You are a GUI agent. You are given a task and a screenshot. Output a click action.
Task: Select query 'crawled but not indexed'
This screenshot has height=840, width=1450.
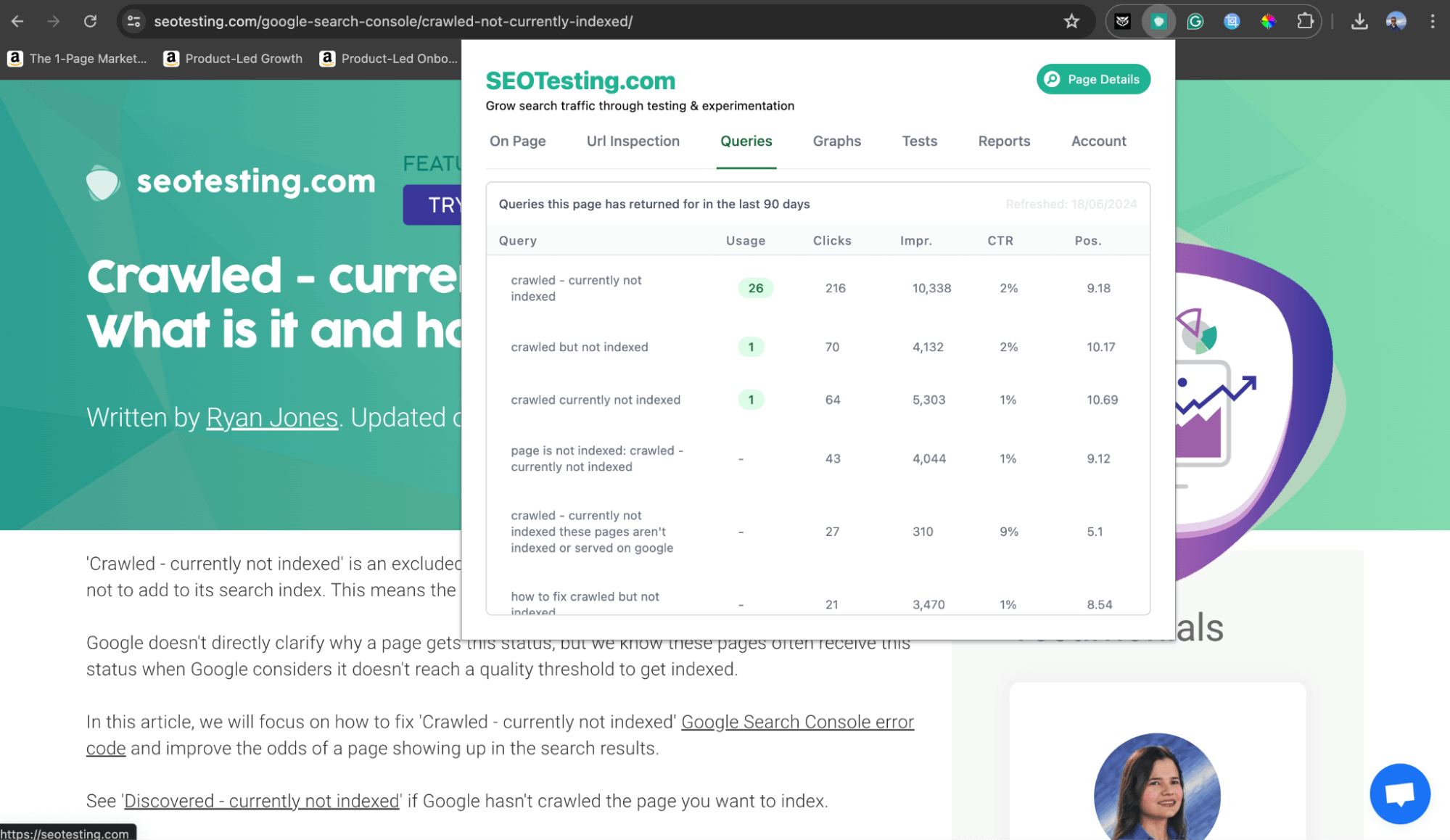coord(579,347)
